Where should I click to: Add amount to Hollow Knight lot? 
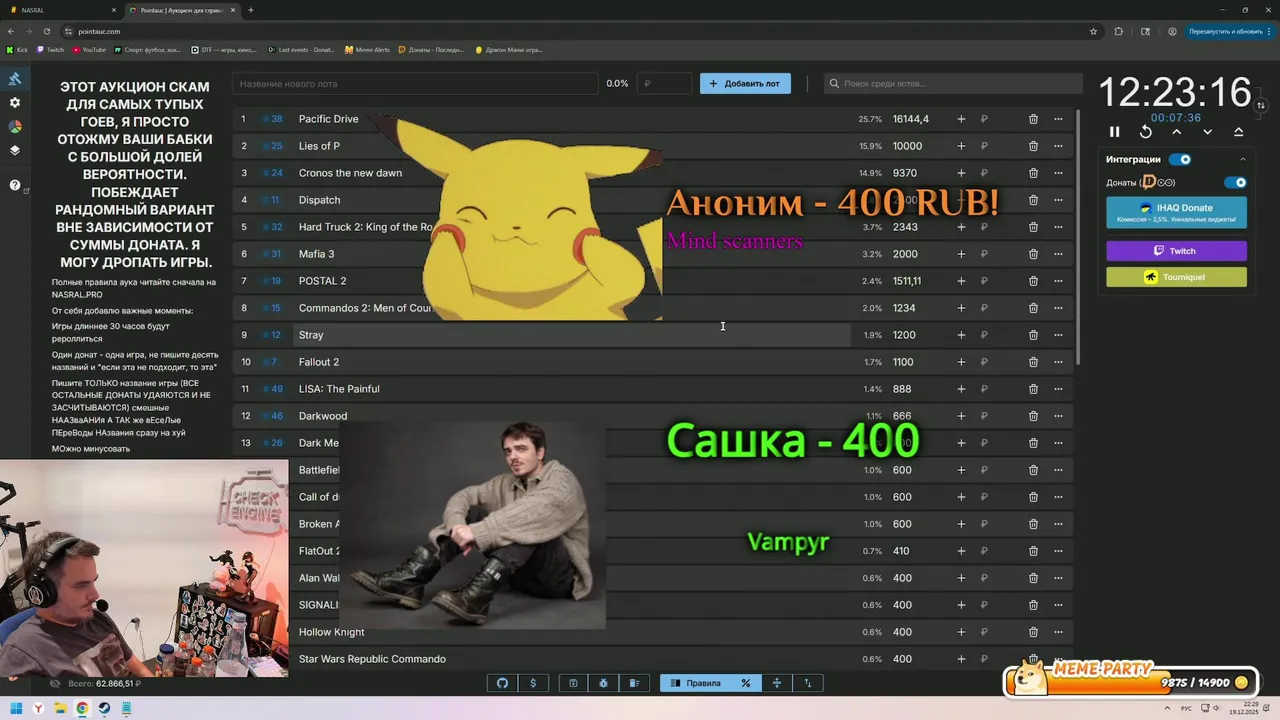point(961,632)
